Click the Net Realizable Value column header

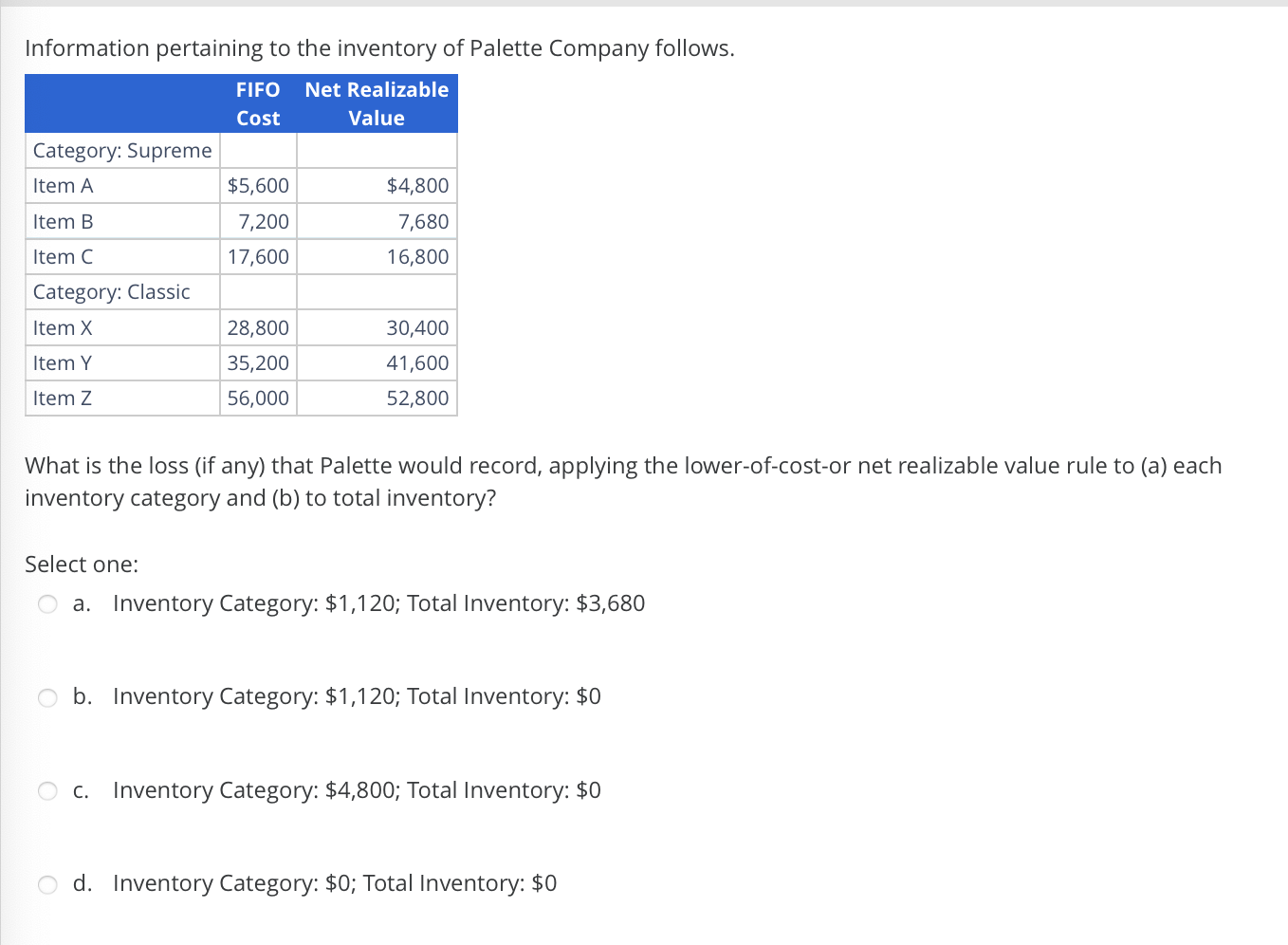(377, 103)
